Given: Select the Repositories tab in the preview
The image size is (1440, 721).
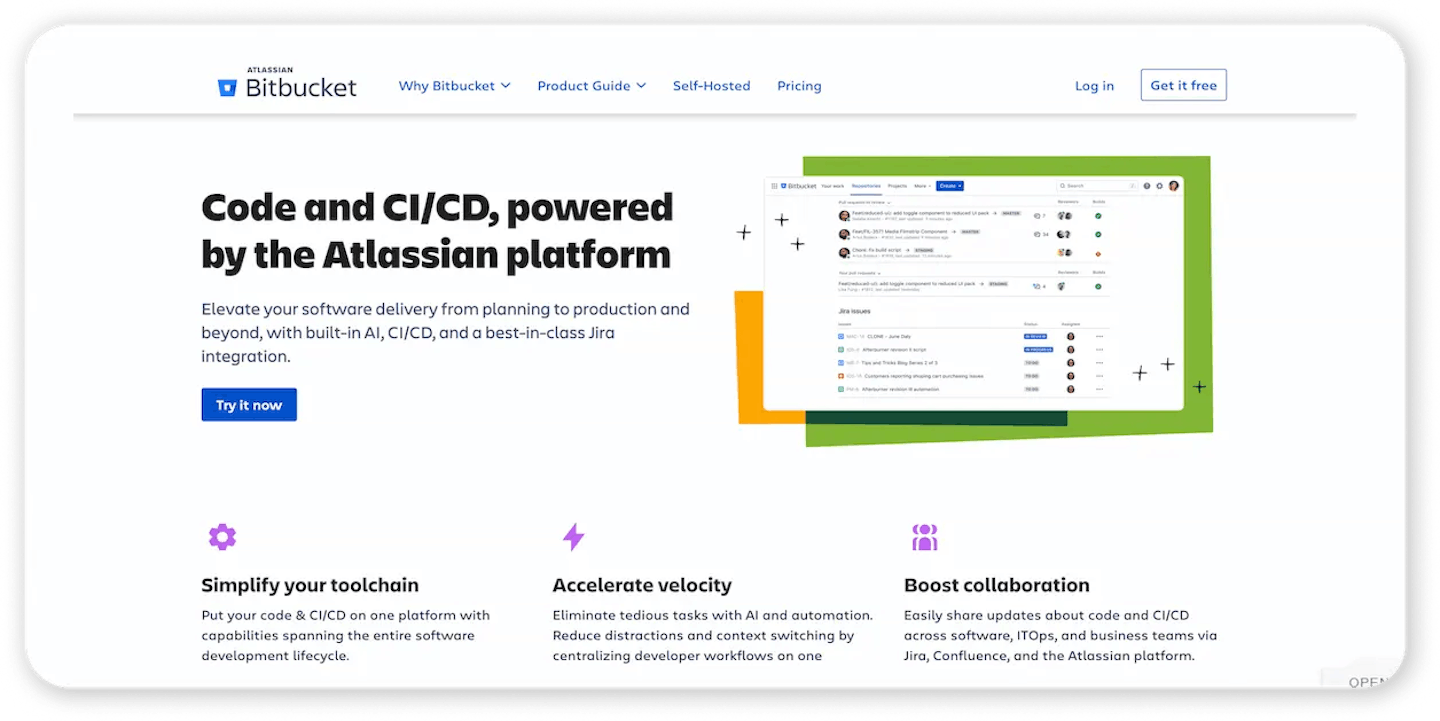Looking at the screenshot, I should tap(866, 186).
